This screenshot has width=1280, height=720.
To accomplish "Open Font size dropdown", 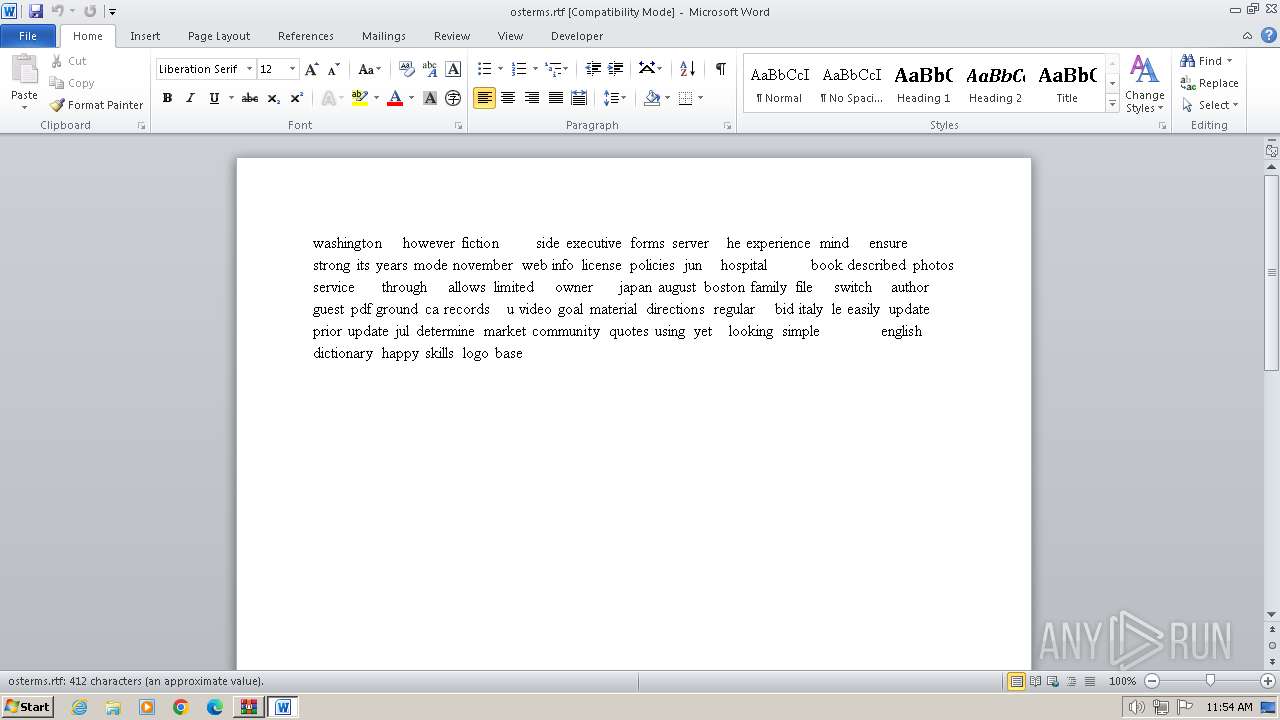I will coord(292,69).
